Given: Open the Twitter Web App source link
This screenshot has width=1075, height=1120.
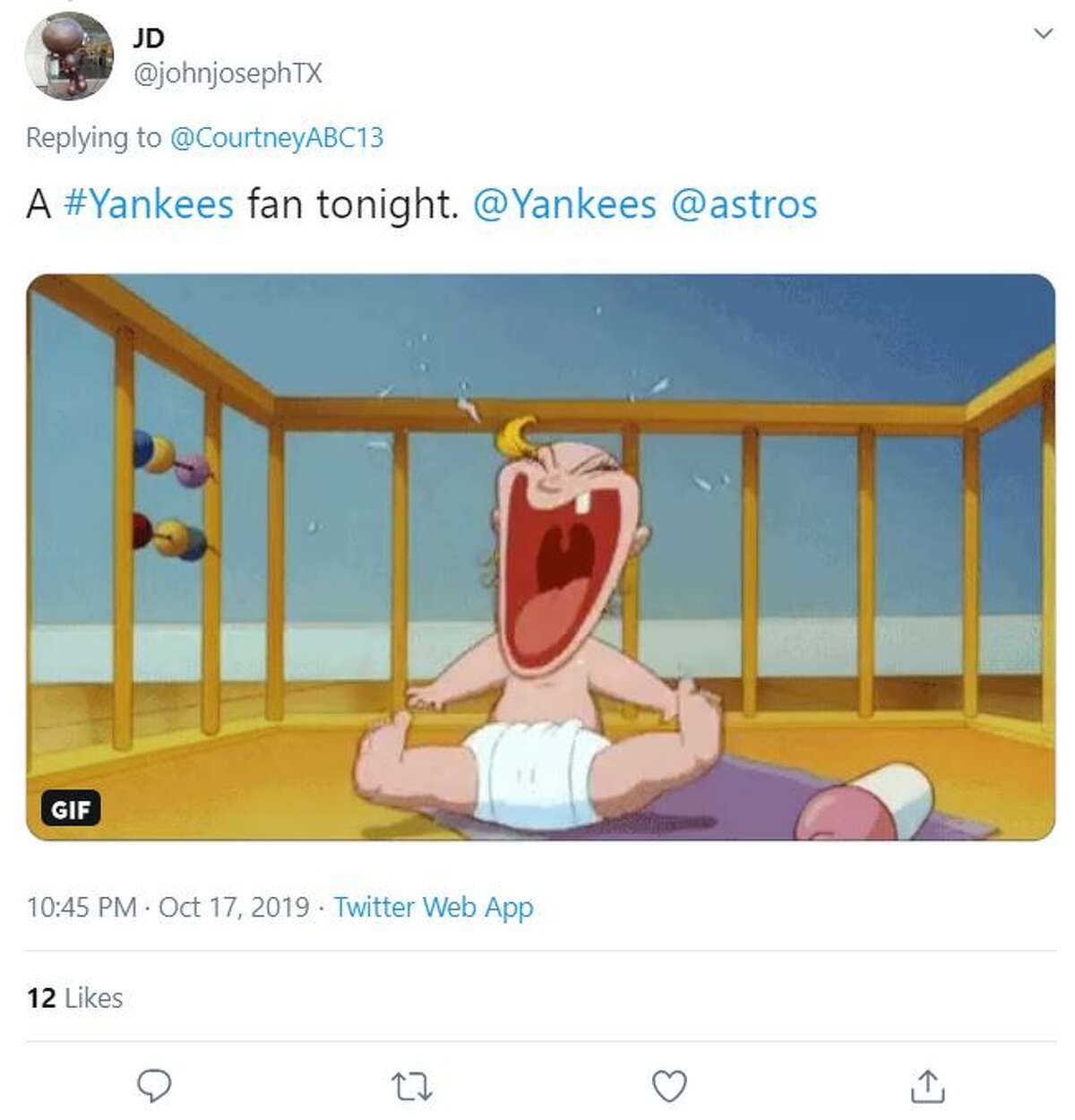Looking at the screenshot, I should pos(434,907).
